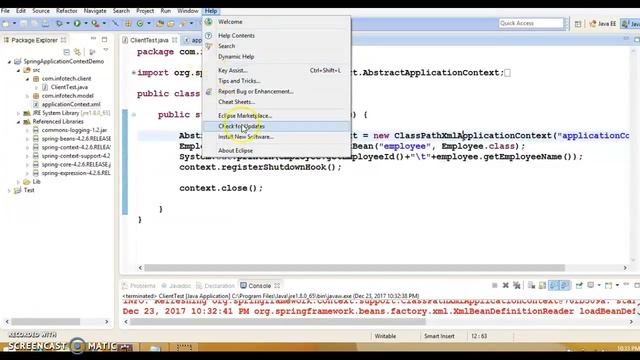Switch to the Javadoc tab
640x360 pixels.
point(176,286)
